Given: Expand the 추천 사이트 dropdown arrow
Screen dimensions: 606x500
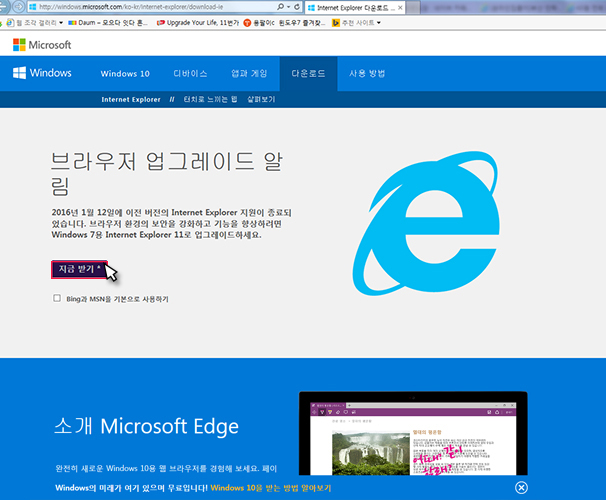Looking at the screenshot, I should point(379,23).
